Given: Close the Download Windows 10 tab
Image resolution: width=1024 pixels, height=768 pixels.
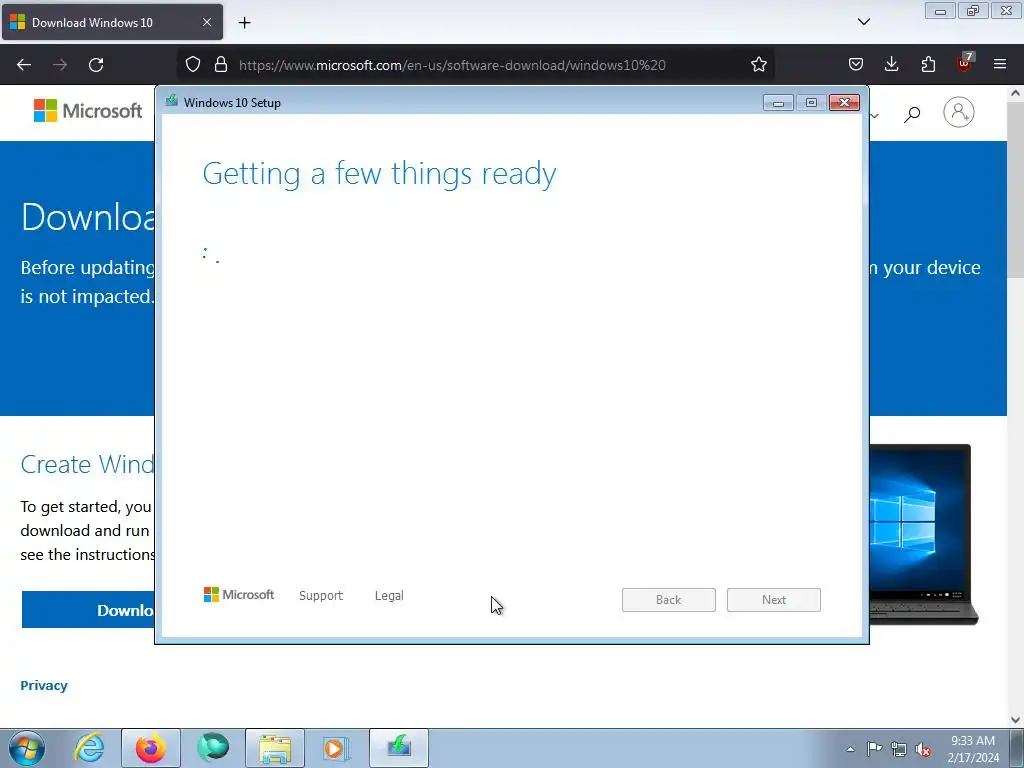Looking at the screenshot, I should [x=206, y=22].
